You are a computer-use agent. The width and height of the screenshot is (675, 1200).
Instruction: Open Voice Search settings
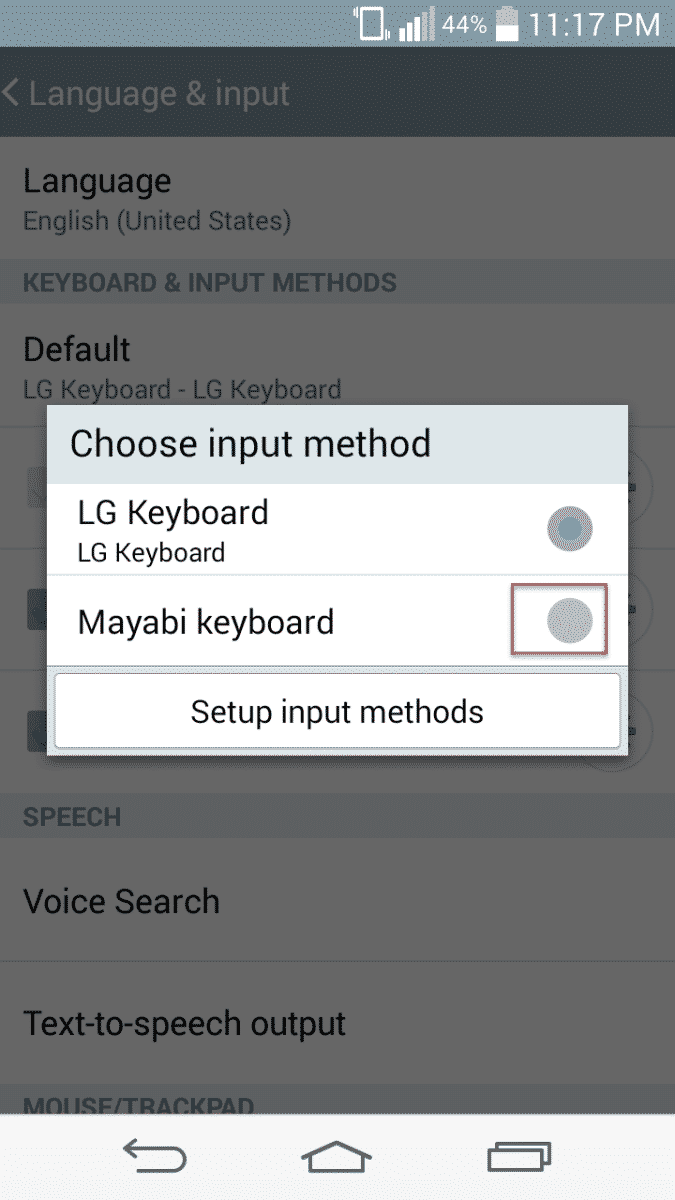point(121,901)
